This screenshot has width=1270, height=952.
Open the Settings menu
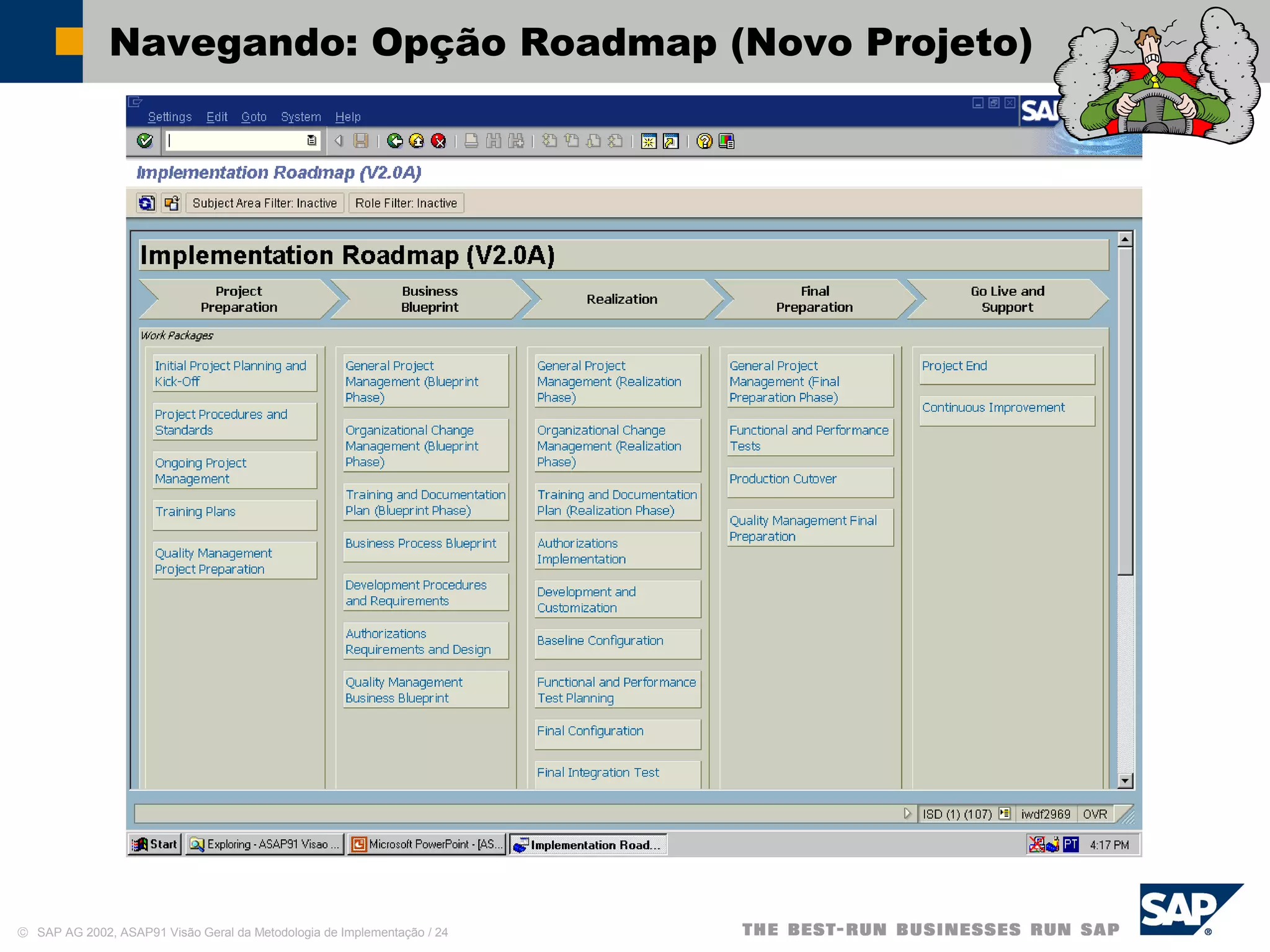click(170, 117)
